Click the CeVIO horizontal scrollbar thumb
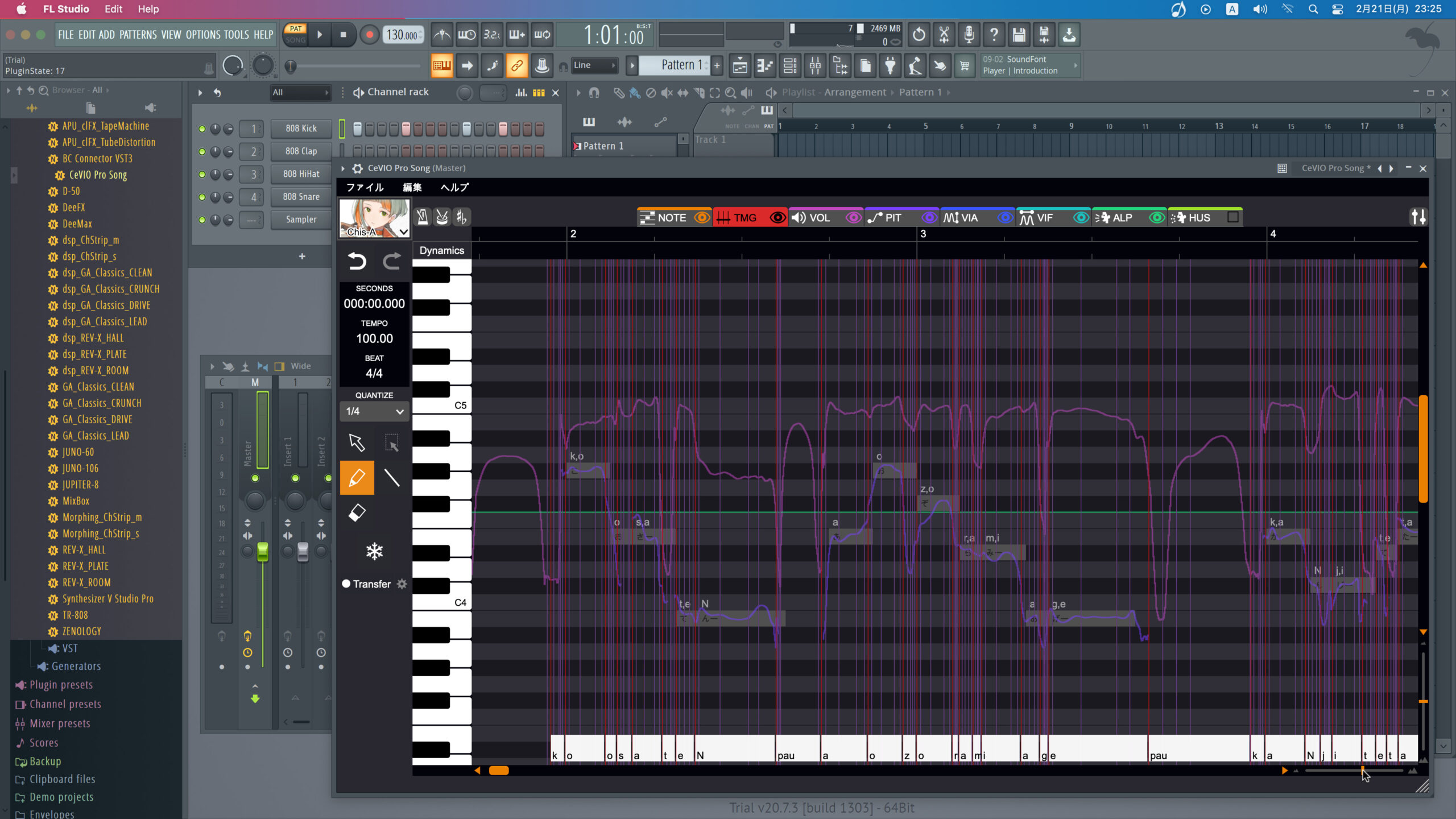The width and height of the screenshot is (1456, 819). pyautogui.click(x=499, y=771)
